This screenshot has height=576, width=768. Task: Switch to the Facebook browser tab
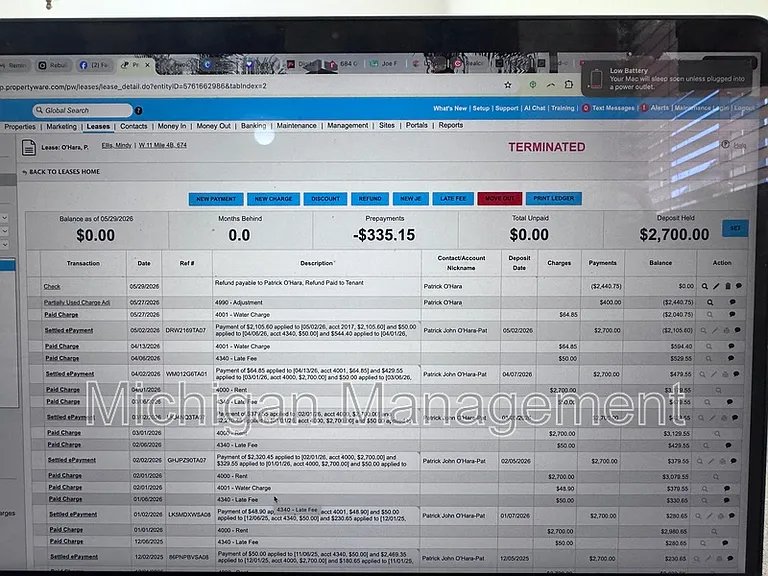pyautogui.click(x=94, y=65)
